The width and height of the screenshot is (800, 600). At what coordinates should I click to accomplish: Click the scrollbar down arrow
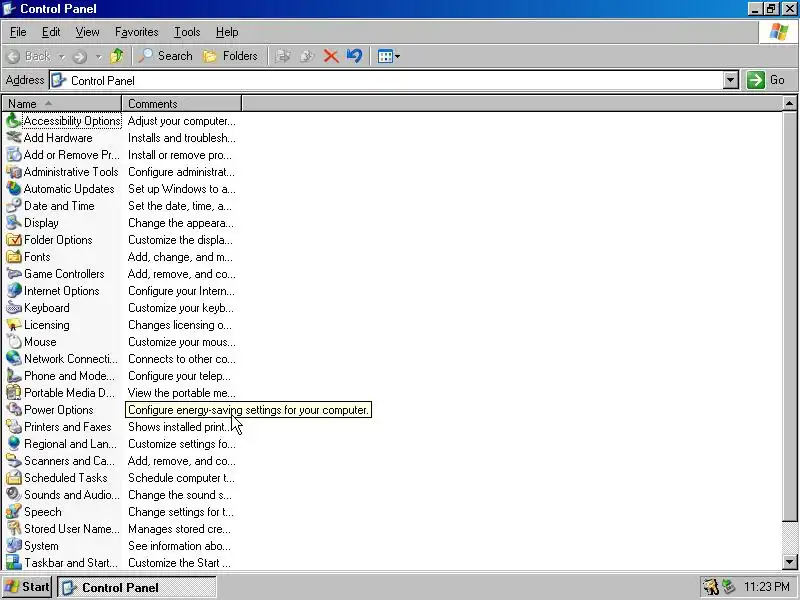click(790, 562)
